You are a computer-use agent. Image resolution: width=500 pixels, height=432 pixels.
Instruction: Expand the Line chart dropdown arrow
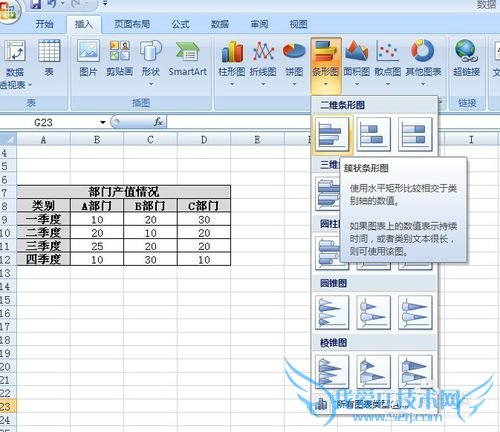[263, 84]
